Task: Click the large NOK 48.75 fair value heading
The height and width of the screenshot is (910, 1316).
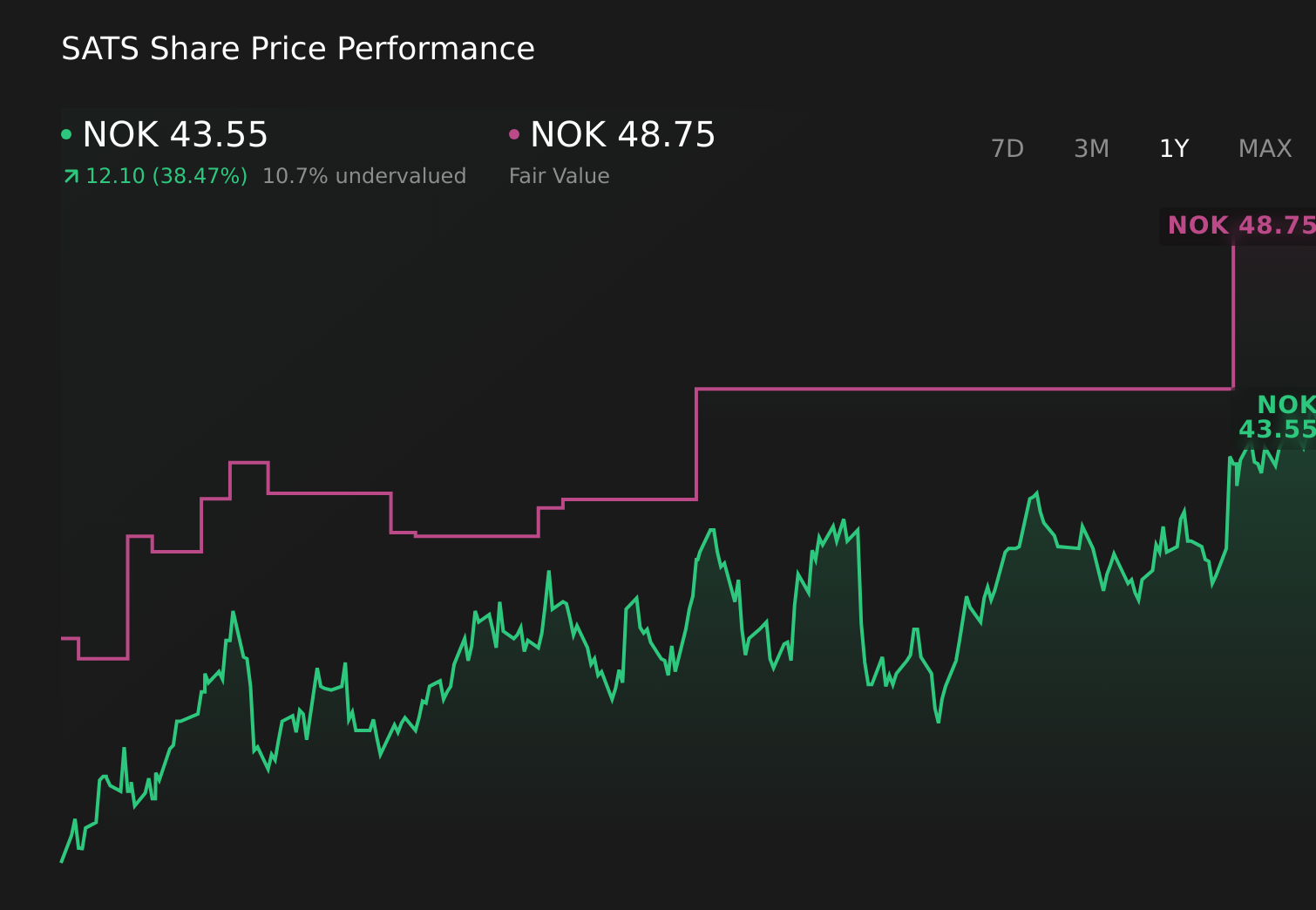Action: click(x=622, y=135)
